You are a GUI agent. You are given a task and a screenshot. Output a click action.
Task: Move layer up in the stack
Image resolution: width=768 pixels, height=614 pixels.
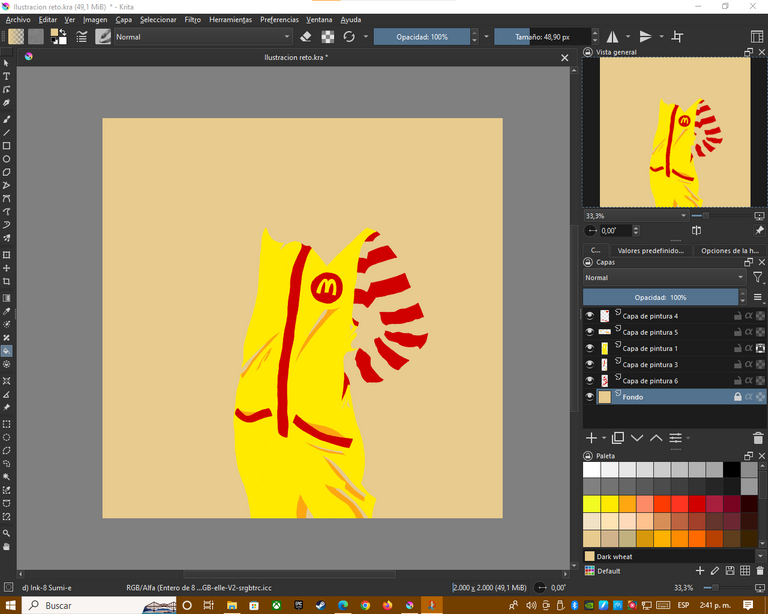[x=656, y=438]
